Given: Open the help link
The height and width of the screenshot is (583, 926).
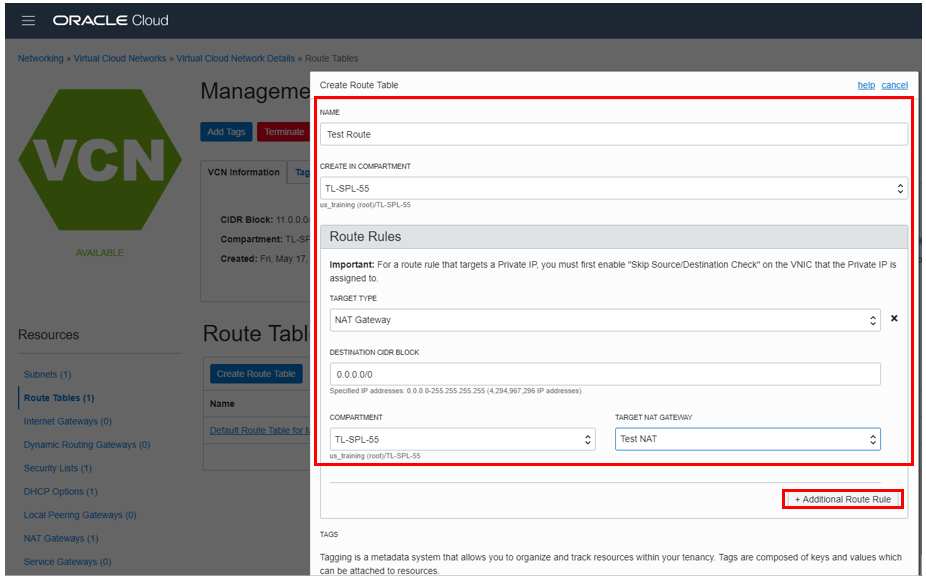Looking at the screenshot, I should (866, 85).
